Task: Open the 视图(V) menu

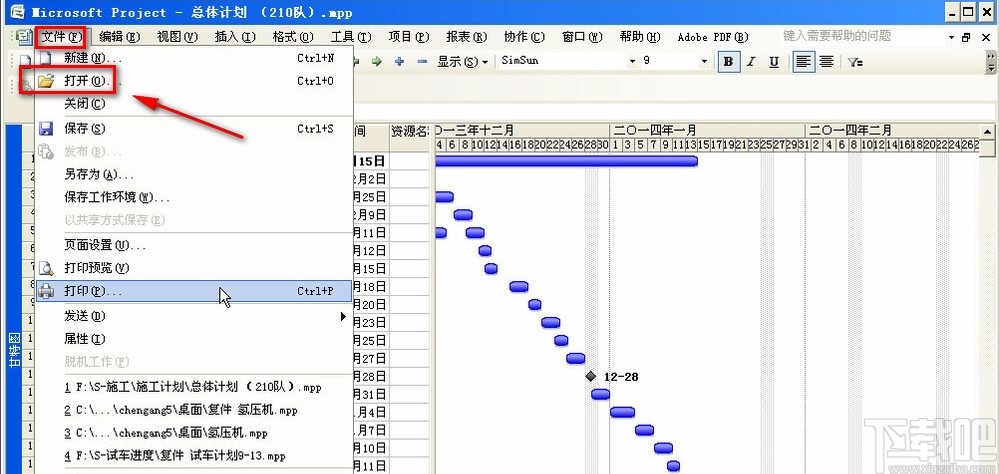Action: 177,37
